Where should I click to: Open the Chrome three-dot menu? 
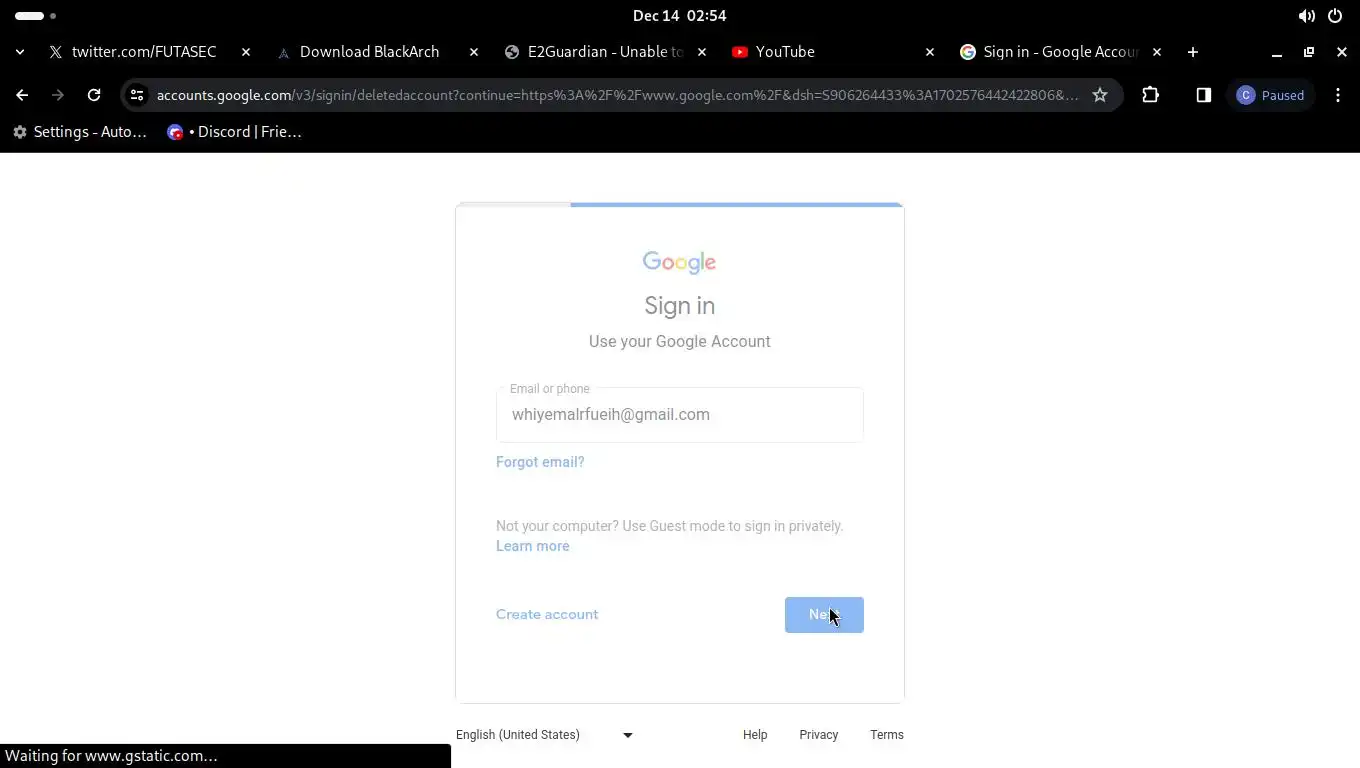1338,95
